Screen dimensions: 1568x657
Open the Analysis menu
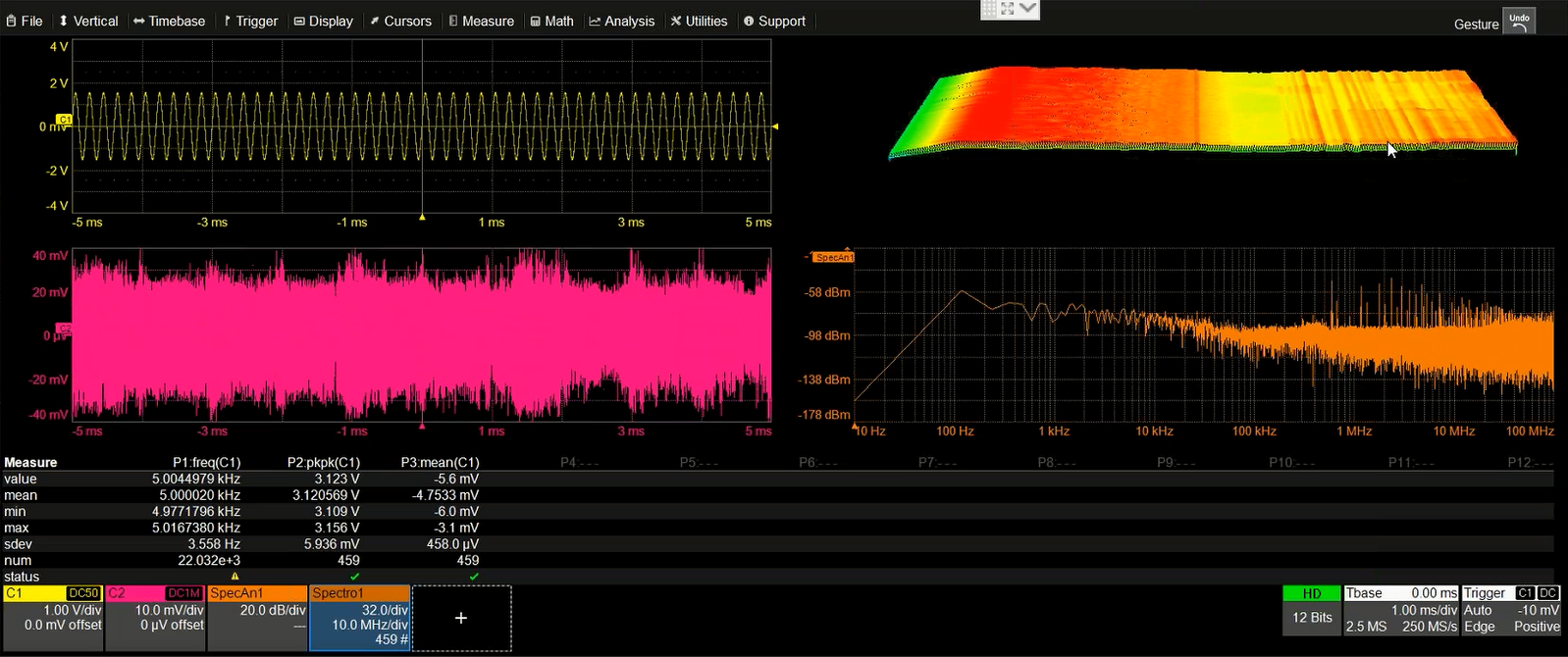tap(621, 21)
